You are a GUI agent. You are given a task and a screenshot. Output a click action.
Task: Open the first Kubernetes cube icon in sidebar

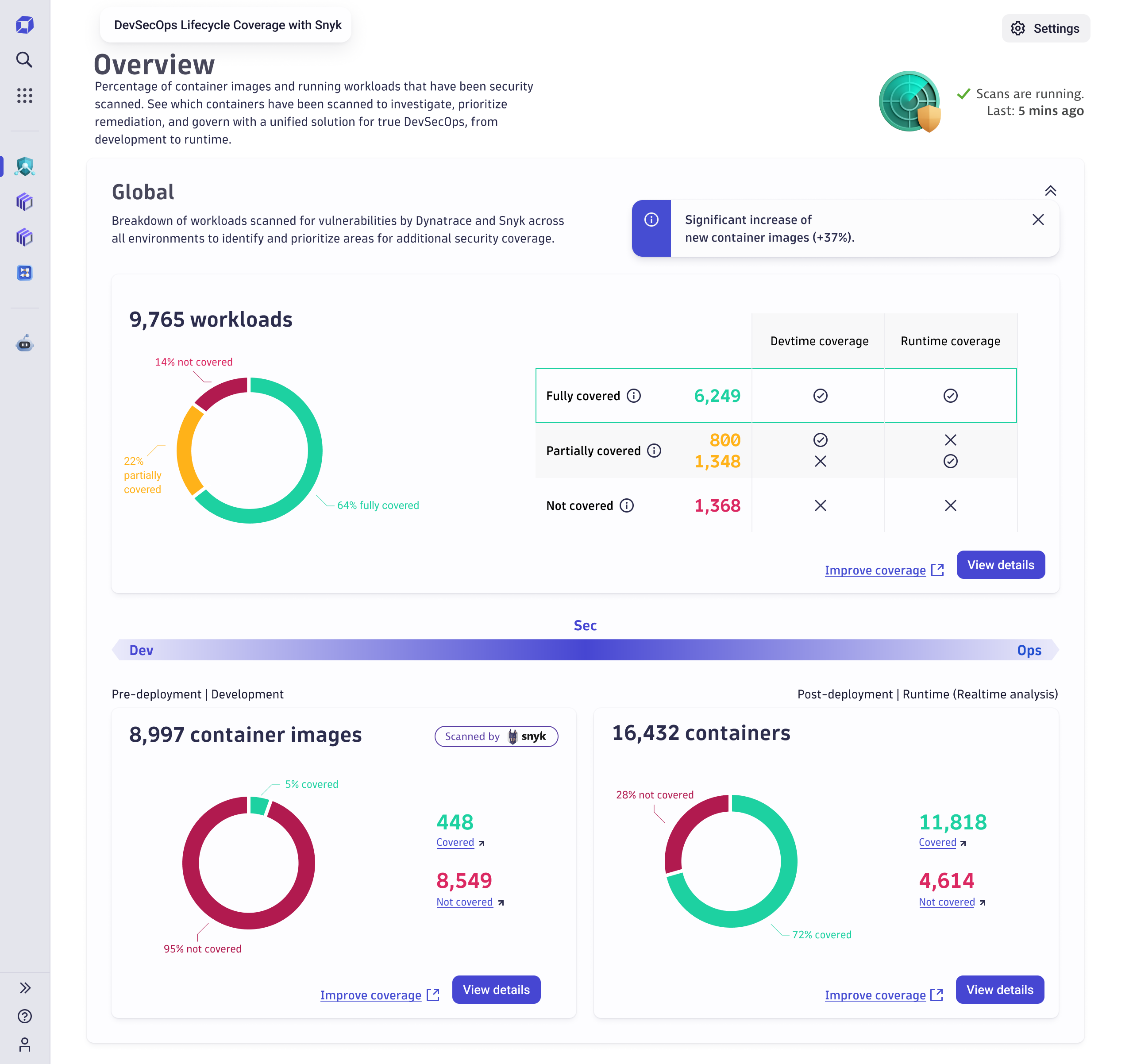click(24, 202)
